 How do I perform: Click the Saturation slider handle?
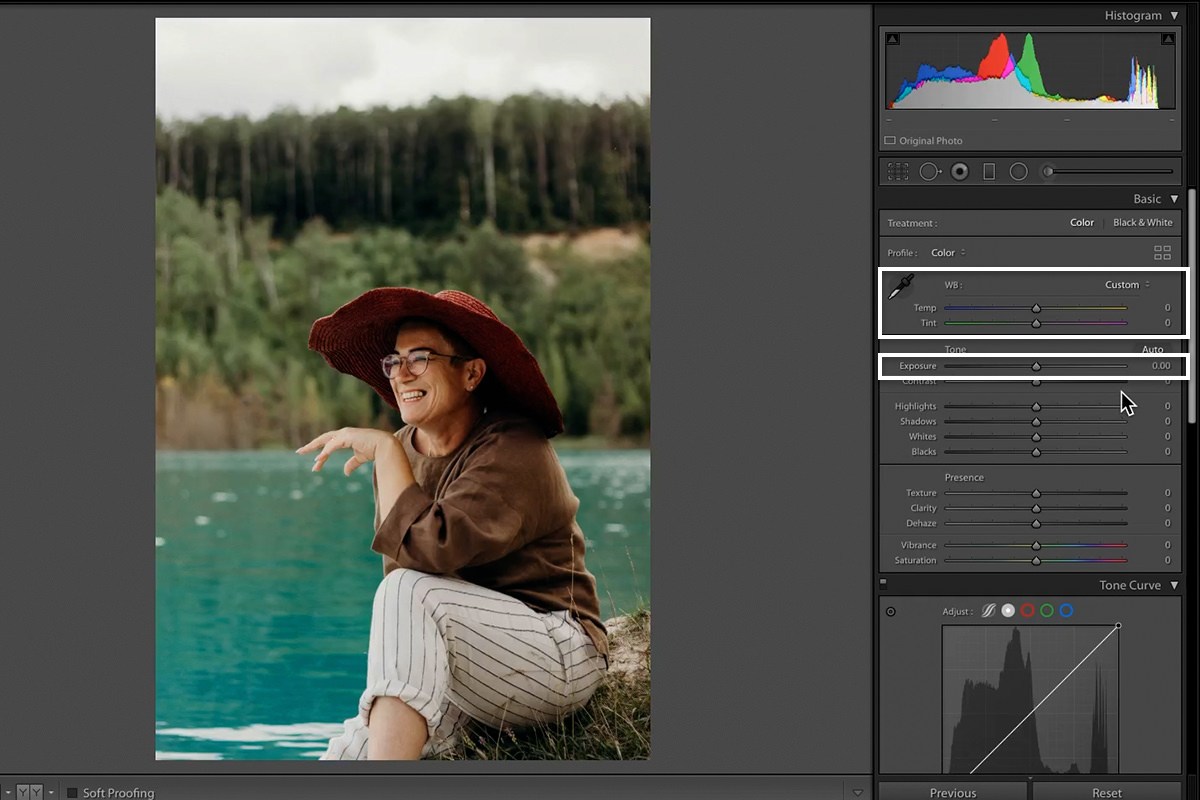(x=1036, y=560)
